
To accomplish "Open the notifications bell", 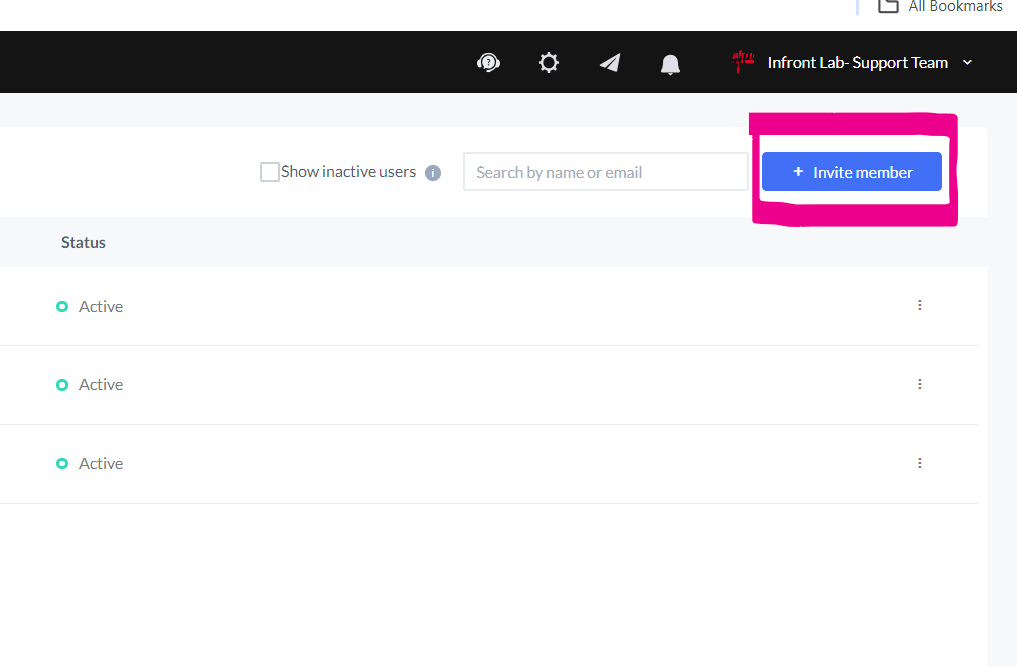I will click(x=670, y=62).
